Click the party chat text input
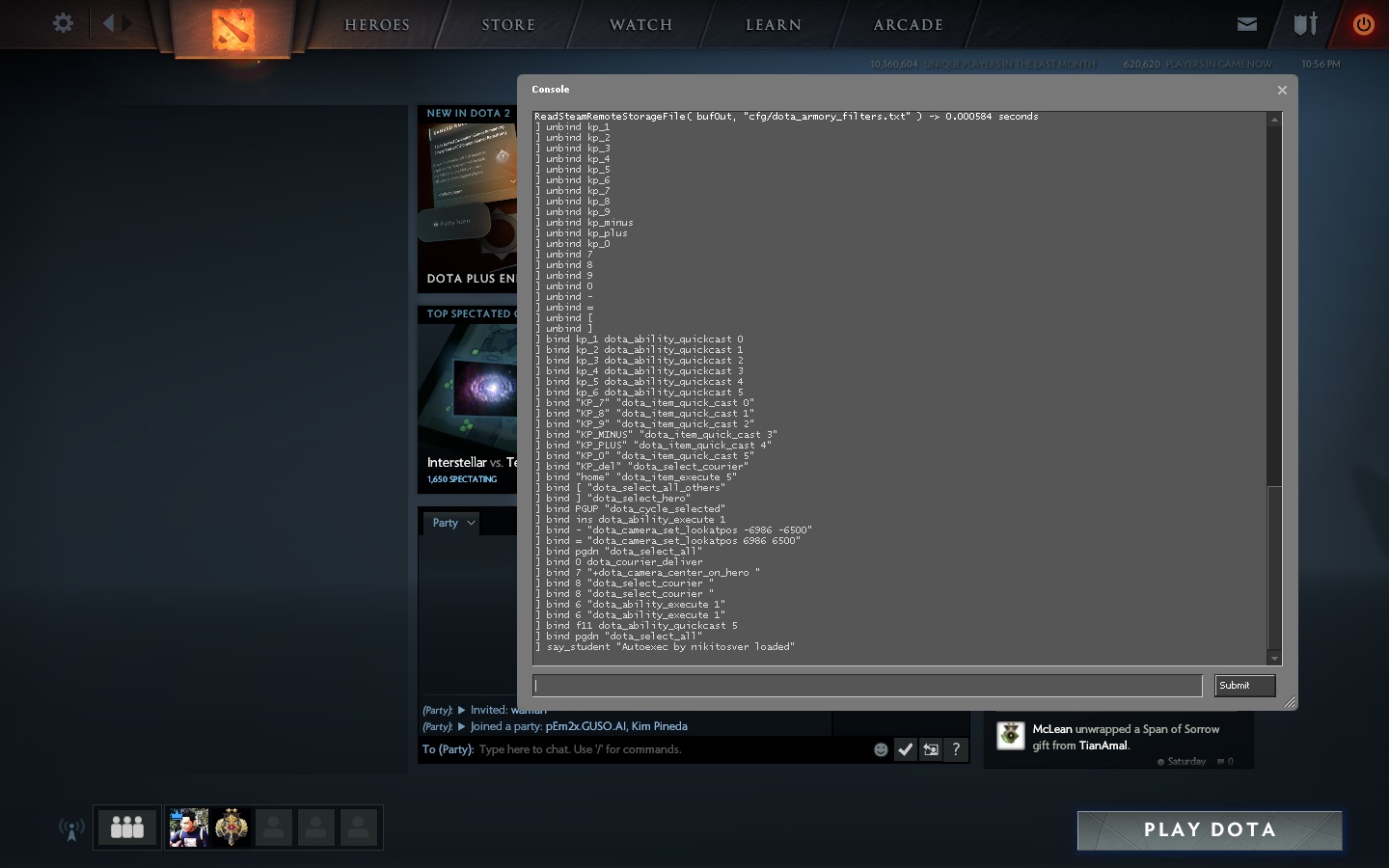 point(670,749)
